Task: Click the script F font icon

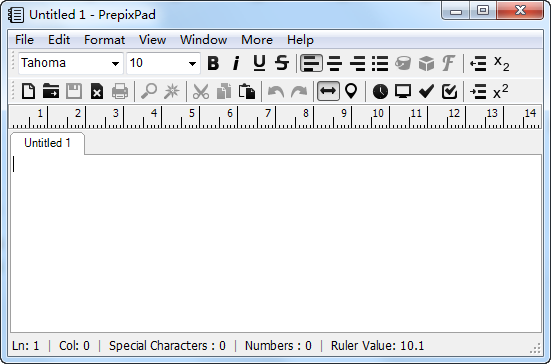Action: [448, 63]
